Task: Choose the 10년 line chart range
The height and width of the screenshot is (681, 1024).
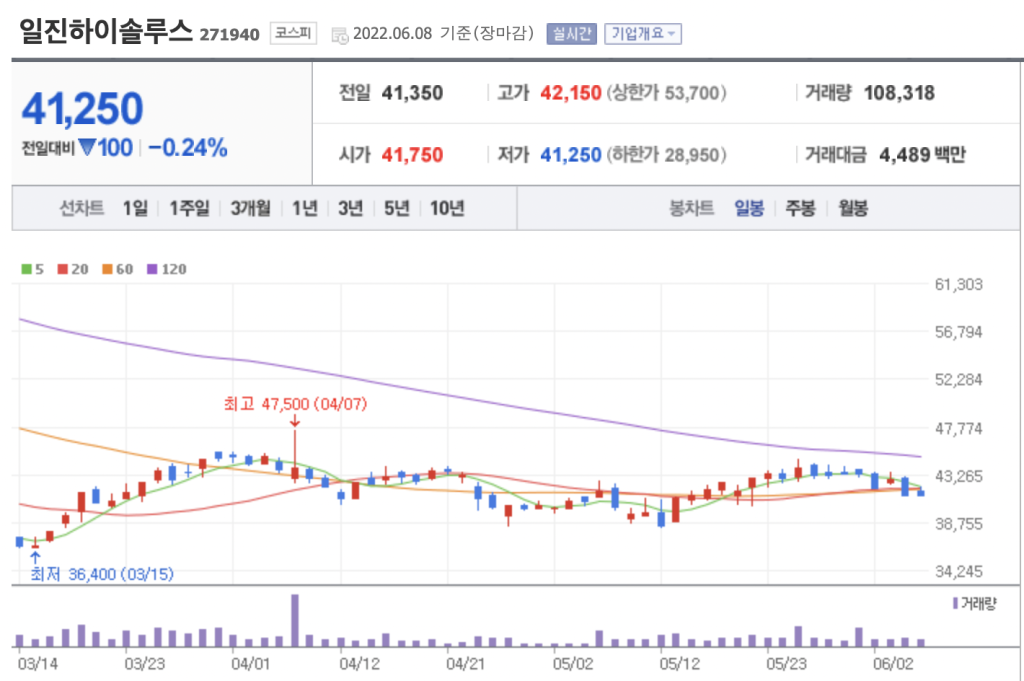Action: click(x=447, y=209)
